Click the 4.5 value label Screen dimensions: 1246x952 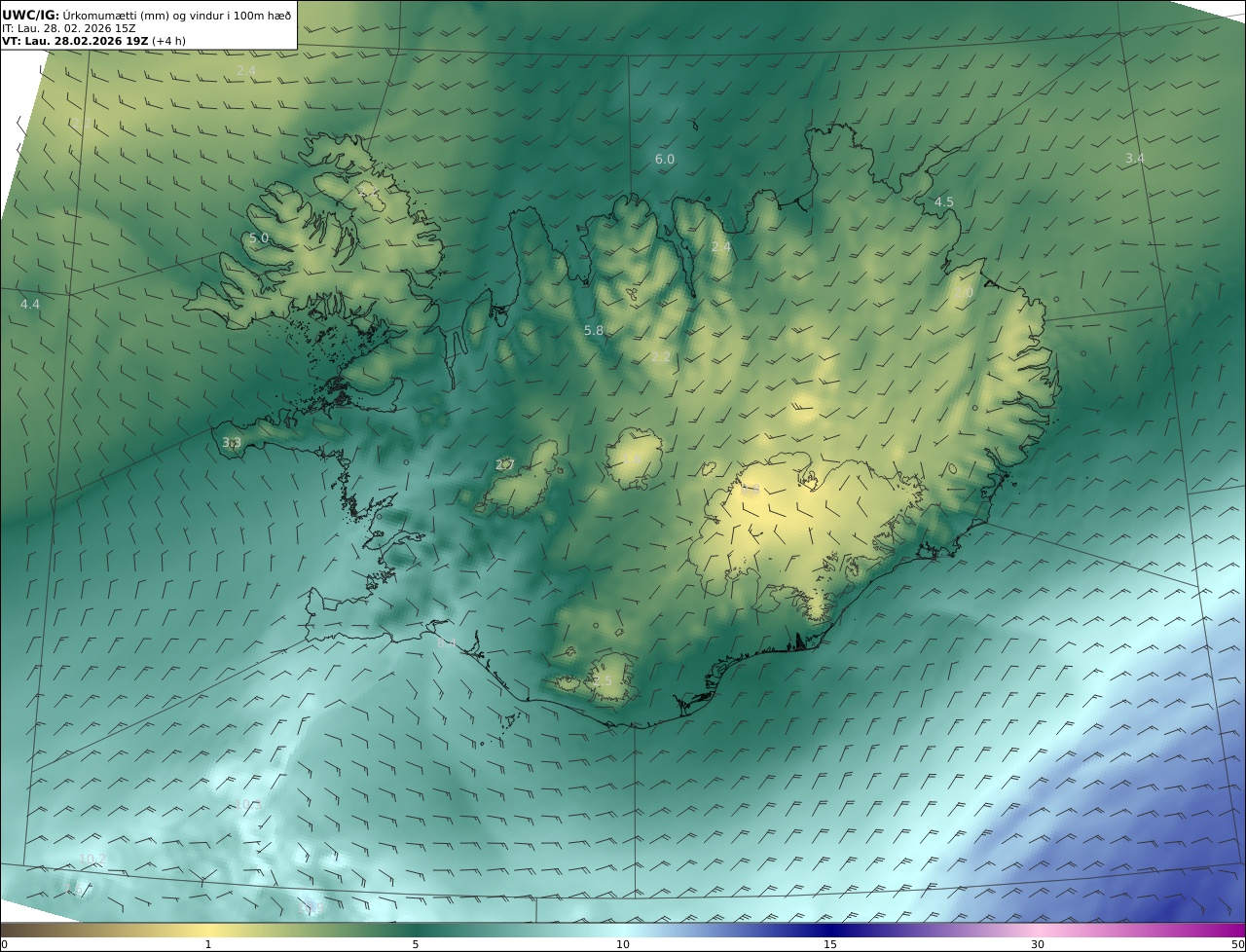pyautogui.click(x=944, y=201)
